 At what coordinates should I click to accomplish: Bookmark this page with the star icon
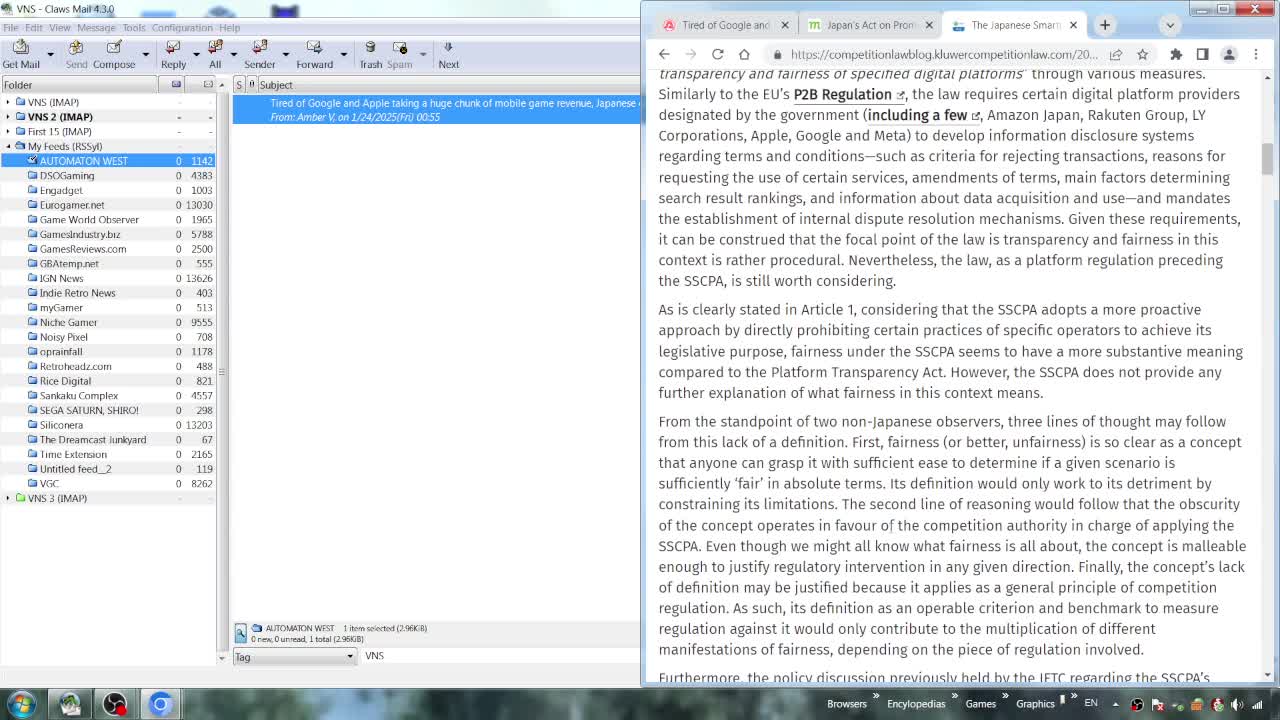[1142, 54]
